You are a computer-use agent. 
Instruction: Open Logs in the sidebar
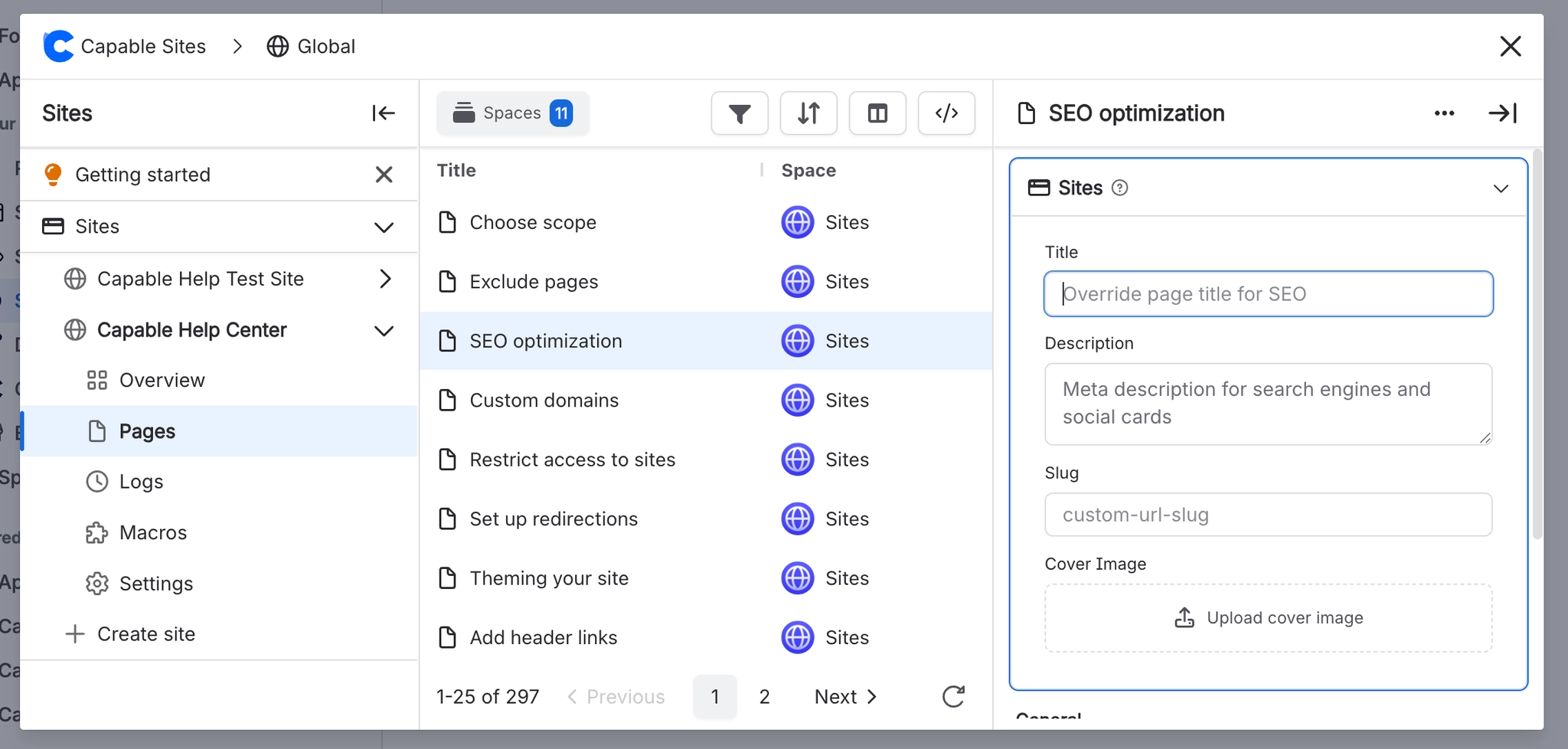click(x=219, y=482)
